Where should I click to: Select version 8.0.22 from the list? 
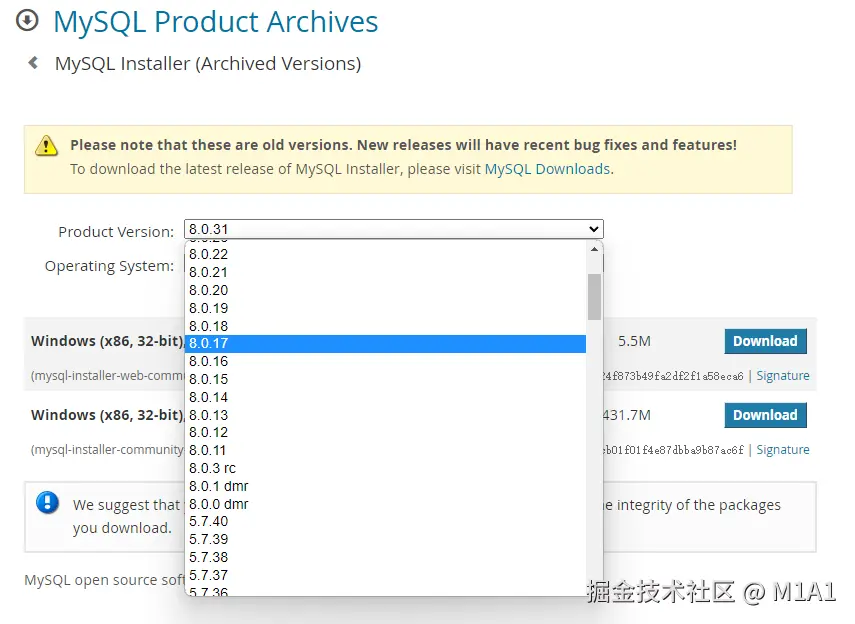(x=386, y=254)
